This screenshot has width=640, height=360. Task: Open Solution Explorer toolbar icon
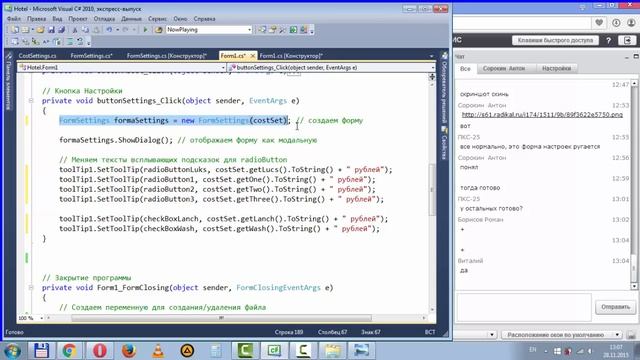tap(262, 30)
